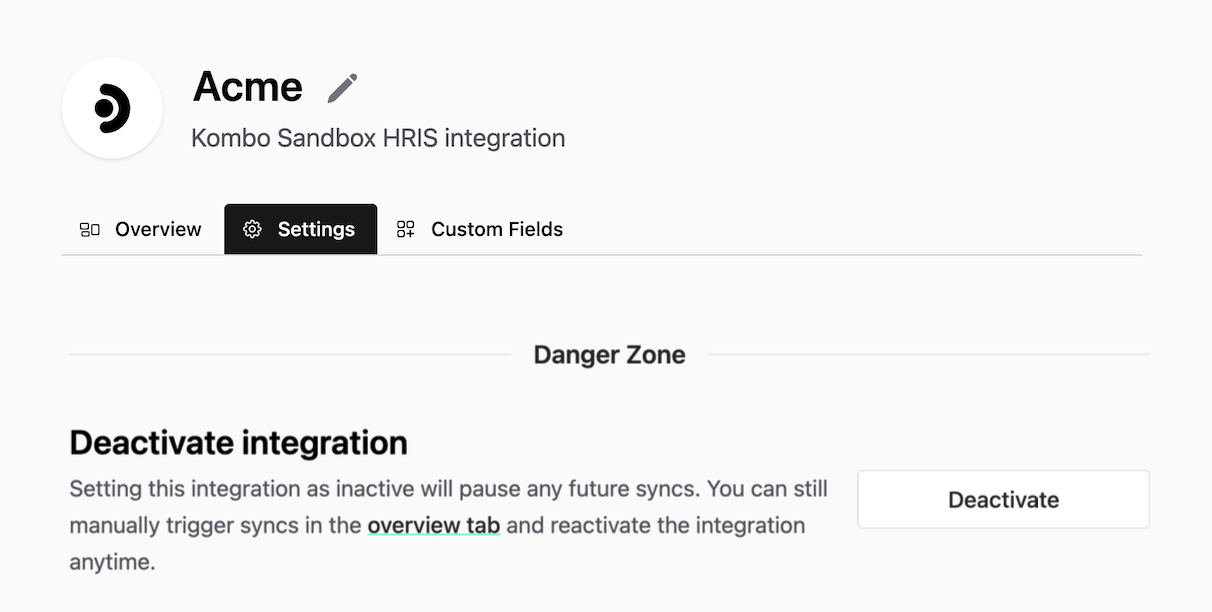Select the Settings tab
Screen dimensions: 1212x612
click(301, 229)
